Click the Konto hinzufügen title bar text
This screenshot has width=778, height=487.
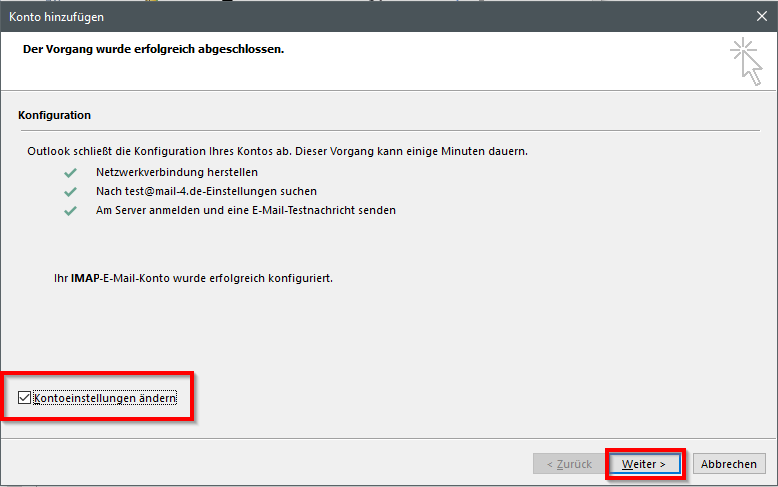(56, 16)
